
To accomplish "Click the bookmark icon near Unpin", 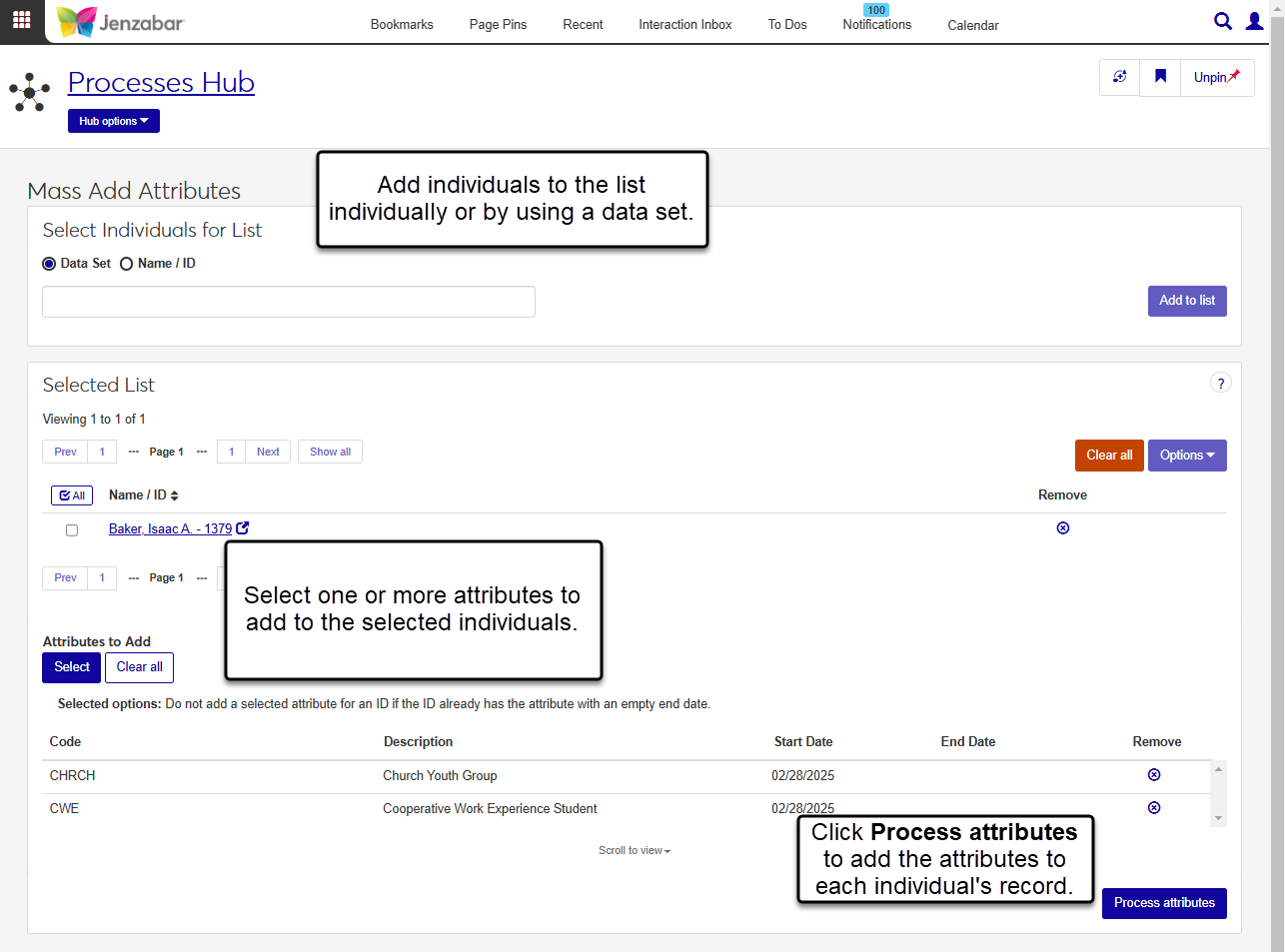I will click(x=1160, y=77).
